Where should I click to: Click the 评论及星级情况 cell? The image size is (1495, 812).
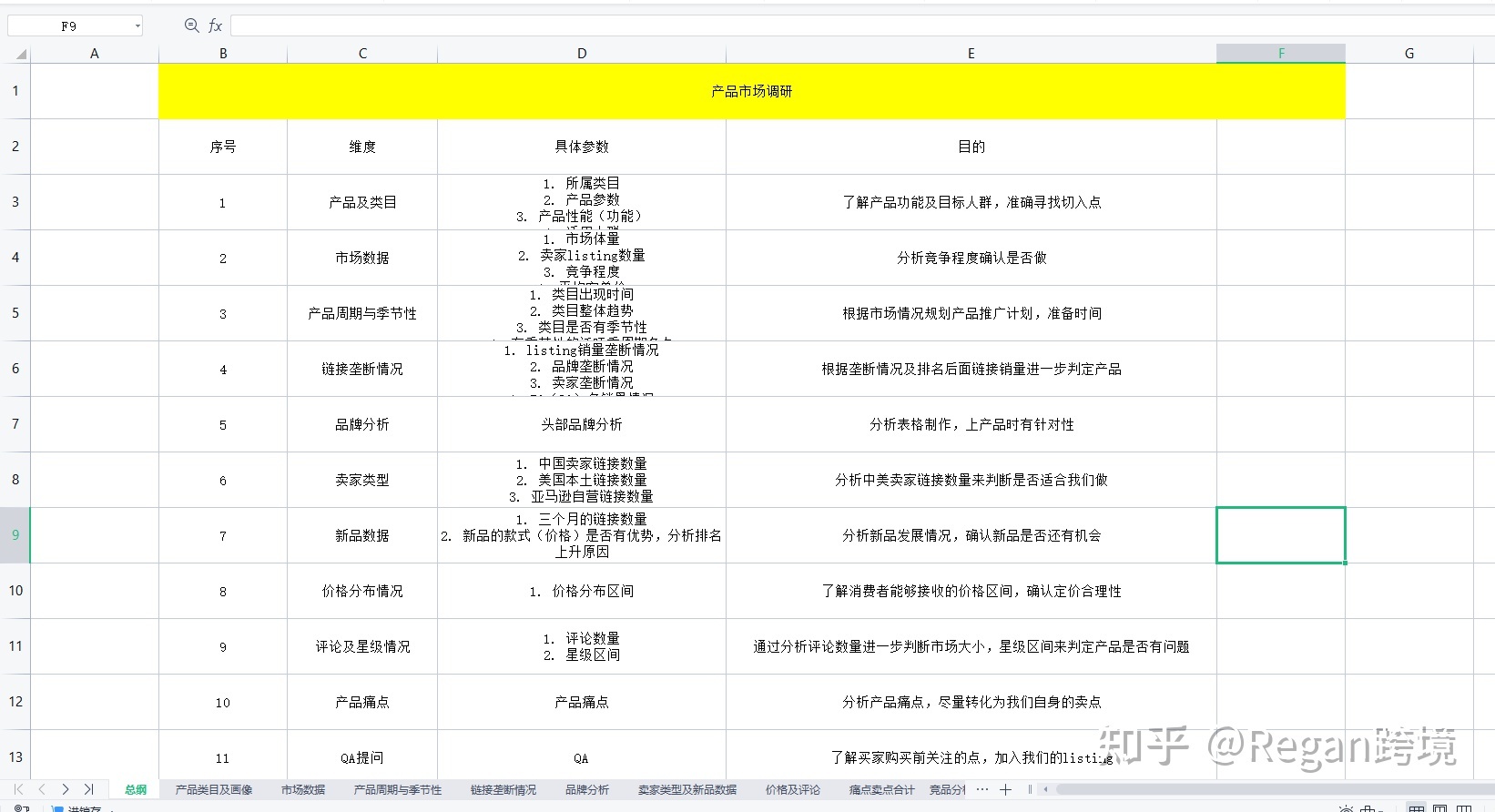click(x=362, y=646)
